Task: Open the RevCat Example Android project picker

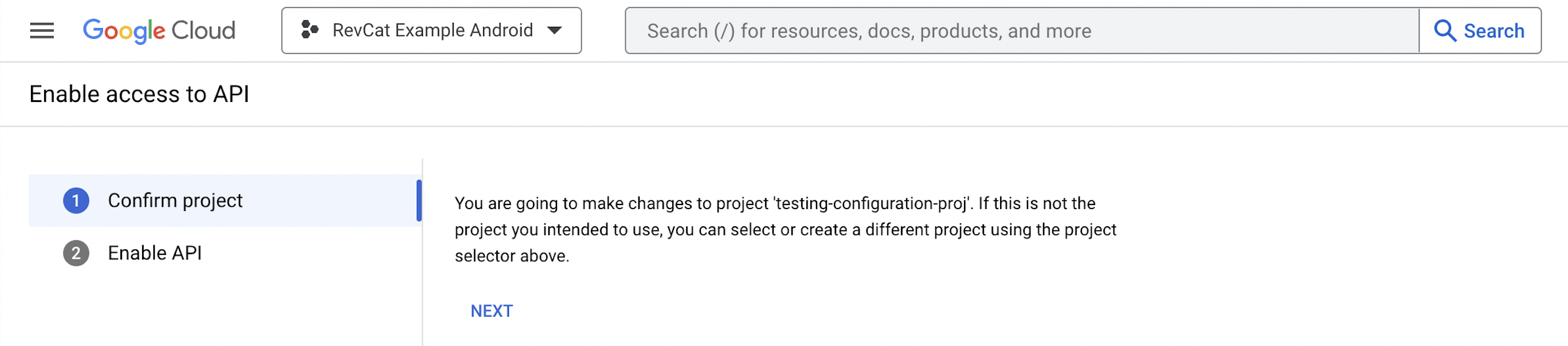Action: point(432,30)
